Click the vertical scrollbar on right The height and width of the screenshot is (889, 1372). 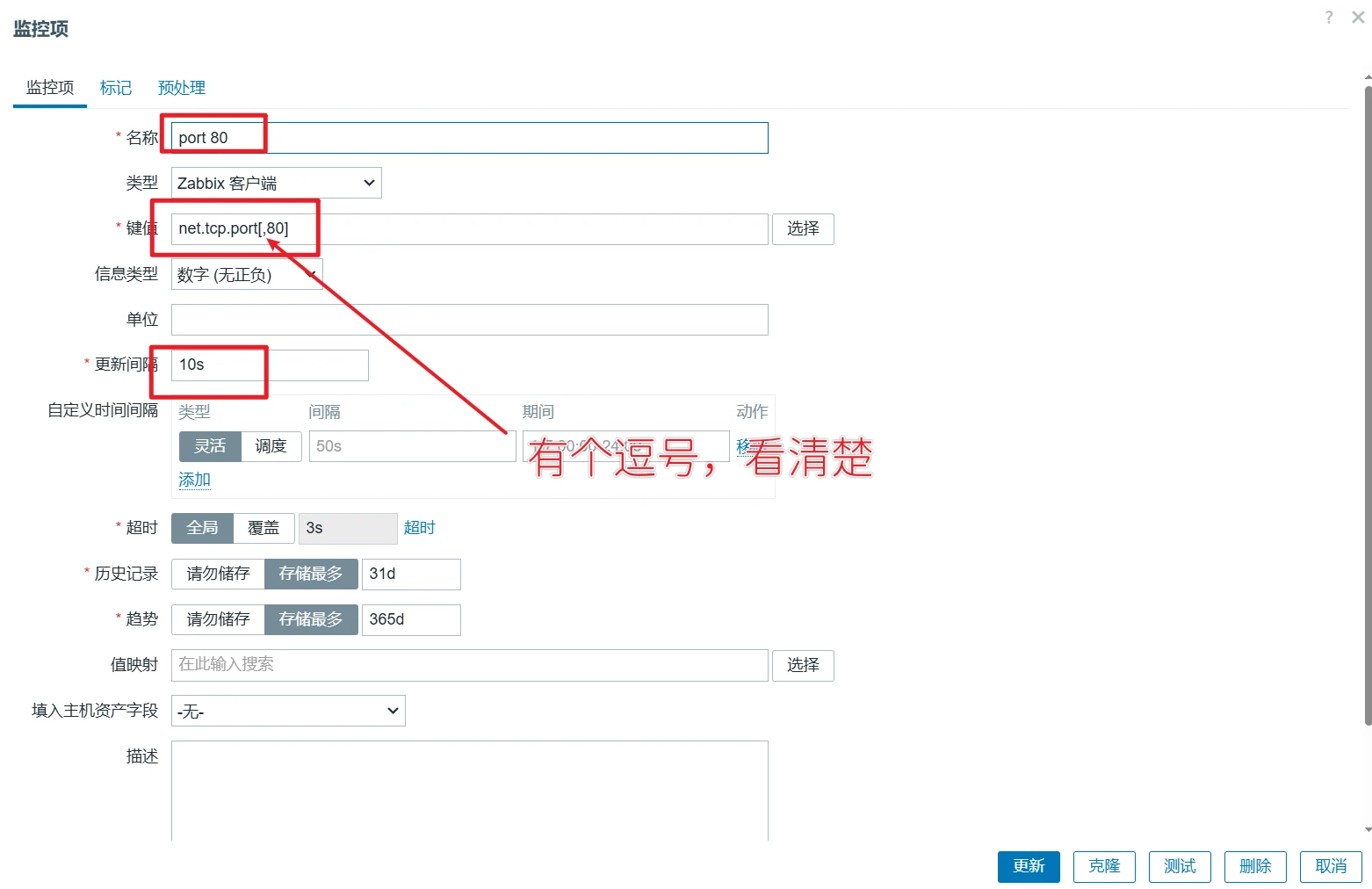[x=1367, y=404]
